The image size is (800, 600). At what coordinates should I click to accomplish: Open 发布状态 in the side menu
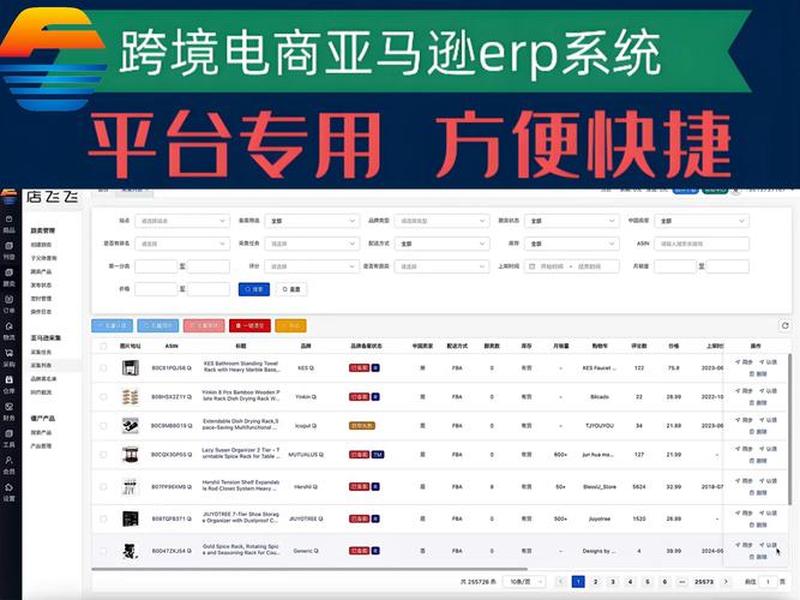pyautogui.click(x=41, y=285)
